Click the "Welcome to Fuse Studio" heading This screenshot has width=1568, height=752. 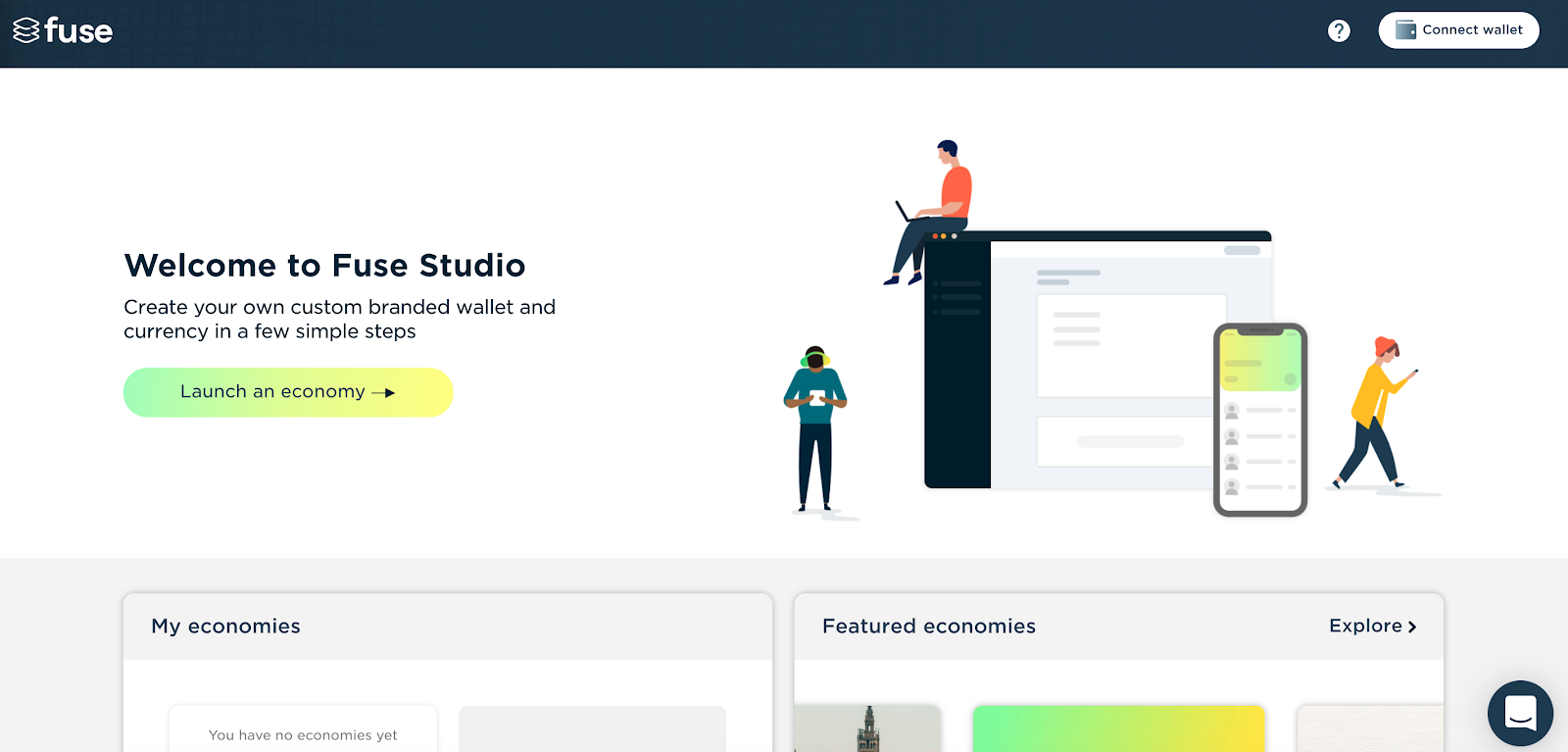coord(324,266)
